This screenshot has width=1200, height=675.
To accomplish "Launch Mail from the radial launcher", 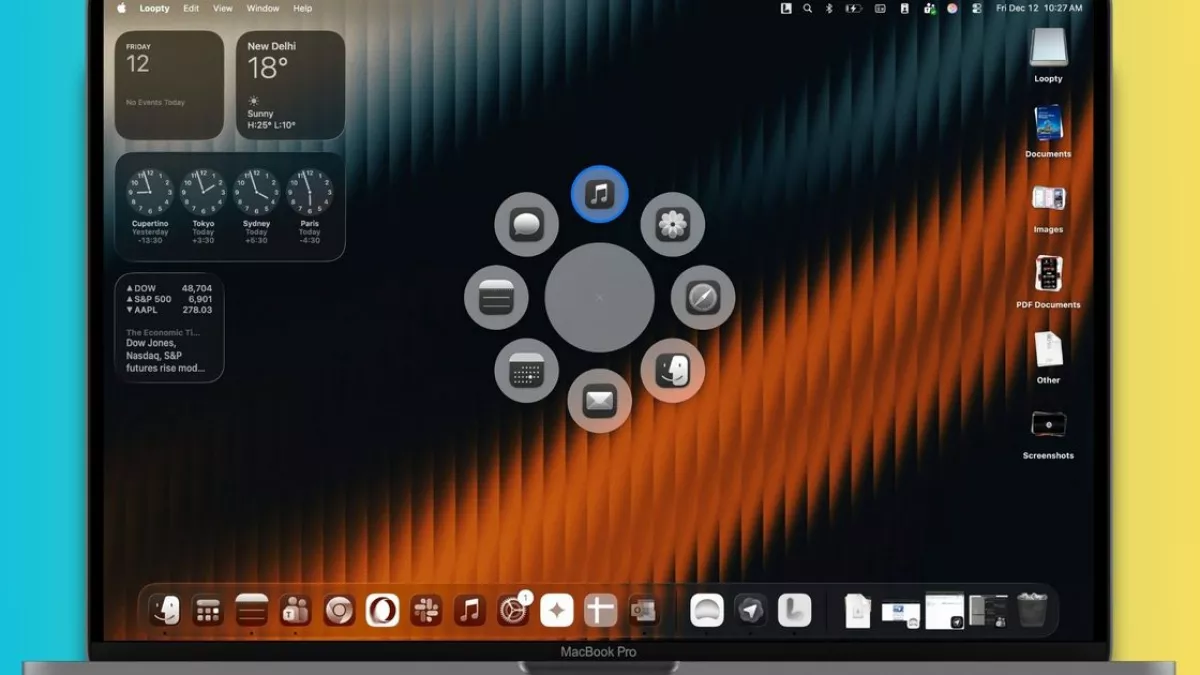I will [599, 401].
